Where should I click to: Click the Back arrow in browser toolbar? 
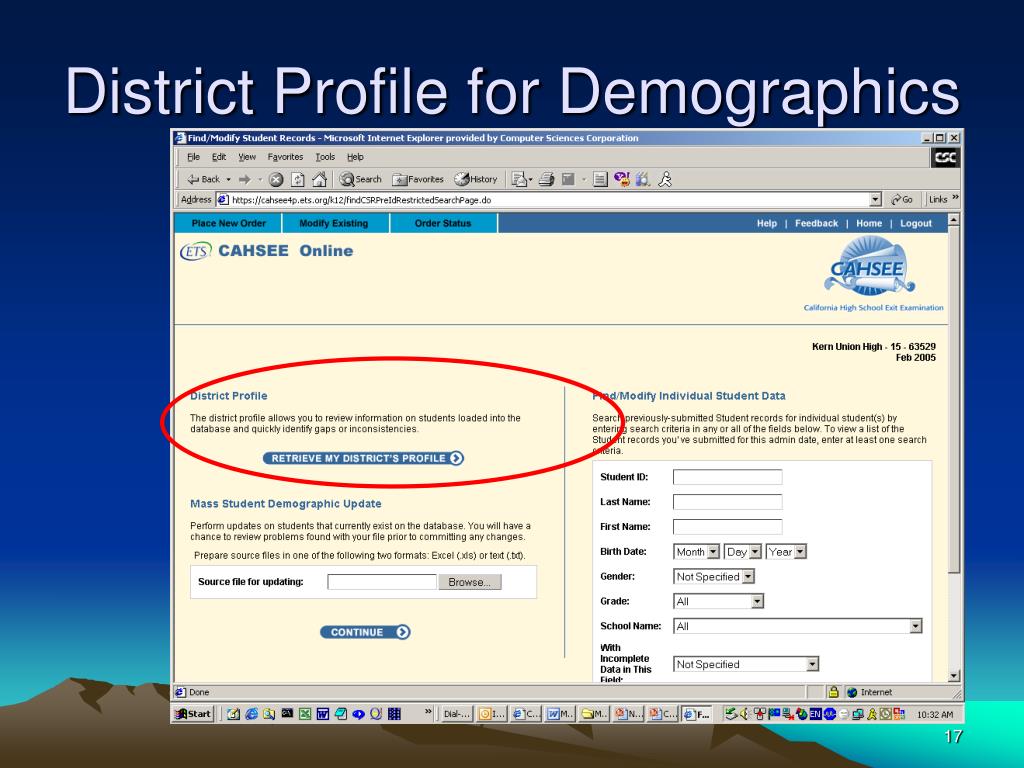204,179
